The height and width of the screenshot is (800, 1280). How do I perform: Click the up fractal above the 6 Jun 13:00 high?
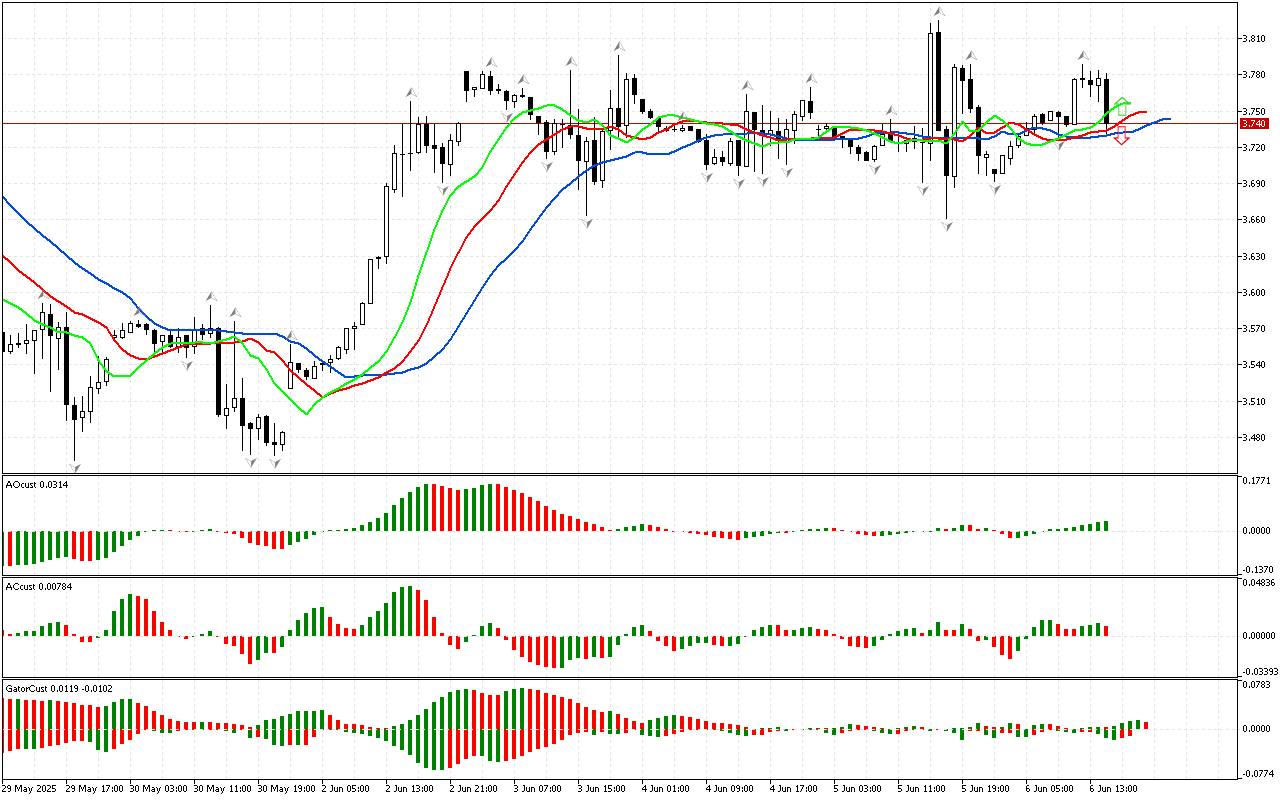(1083, 56)
